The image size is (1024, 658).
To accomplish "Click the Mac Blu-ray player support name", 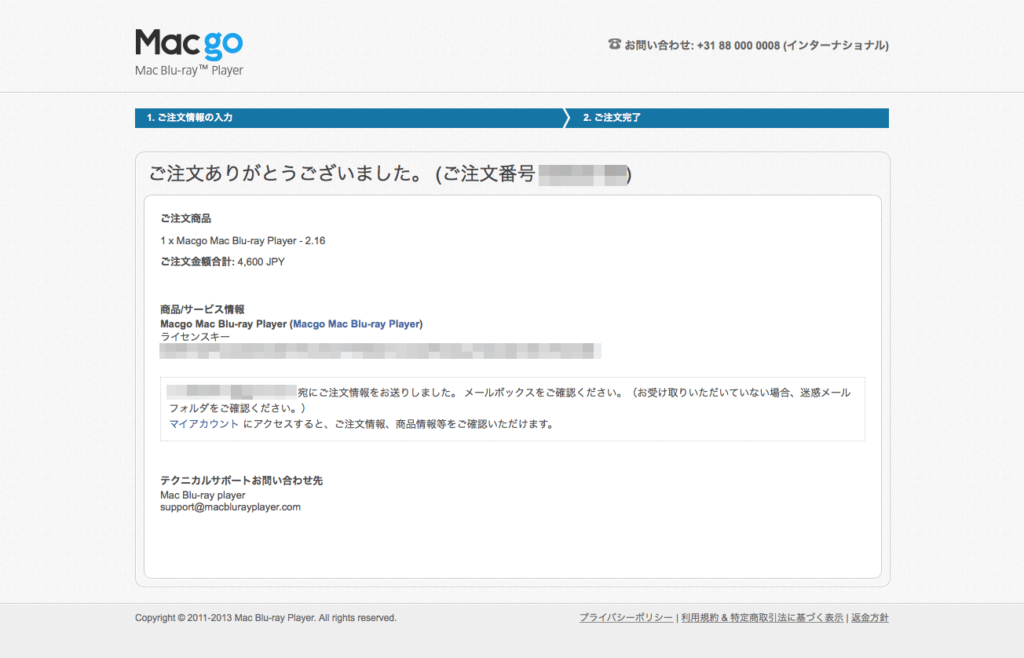I will pyautogui.click(x=203, y=495).
